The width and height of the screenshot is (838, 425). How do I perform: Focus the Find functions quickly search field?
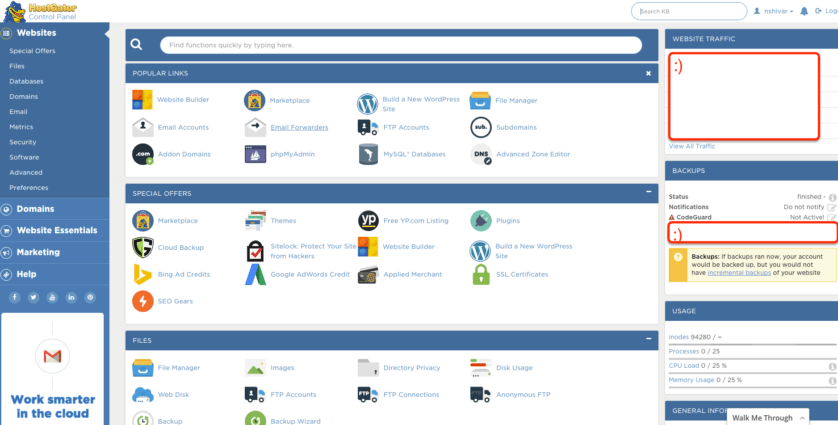401,45
